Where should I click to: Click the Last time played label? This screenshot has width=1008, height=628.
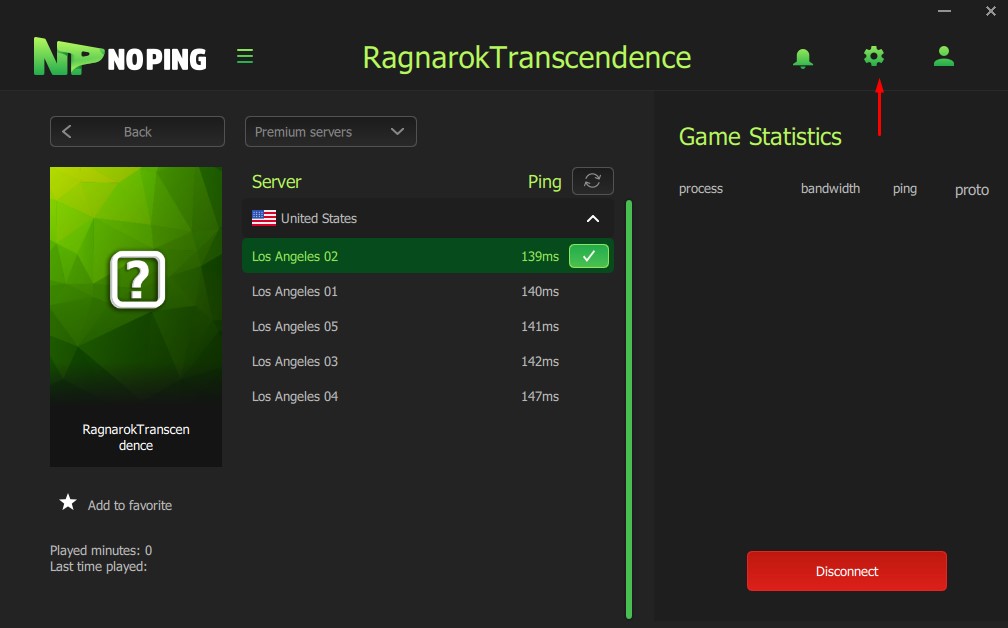98,566
